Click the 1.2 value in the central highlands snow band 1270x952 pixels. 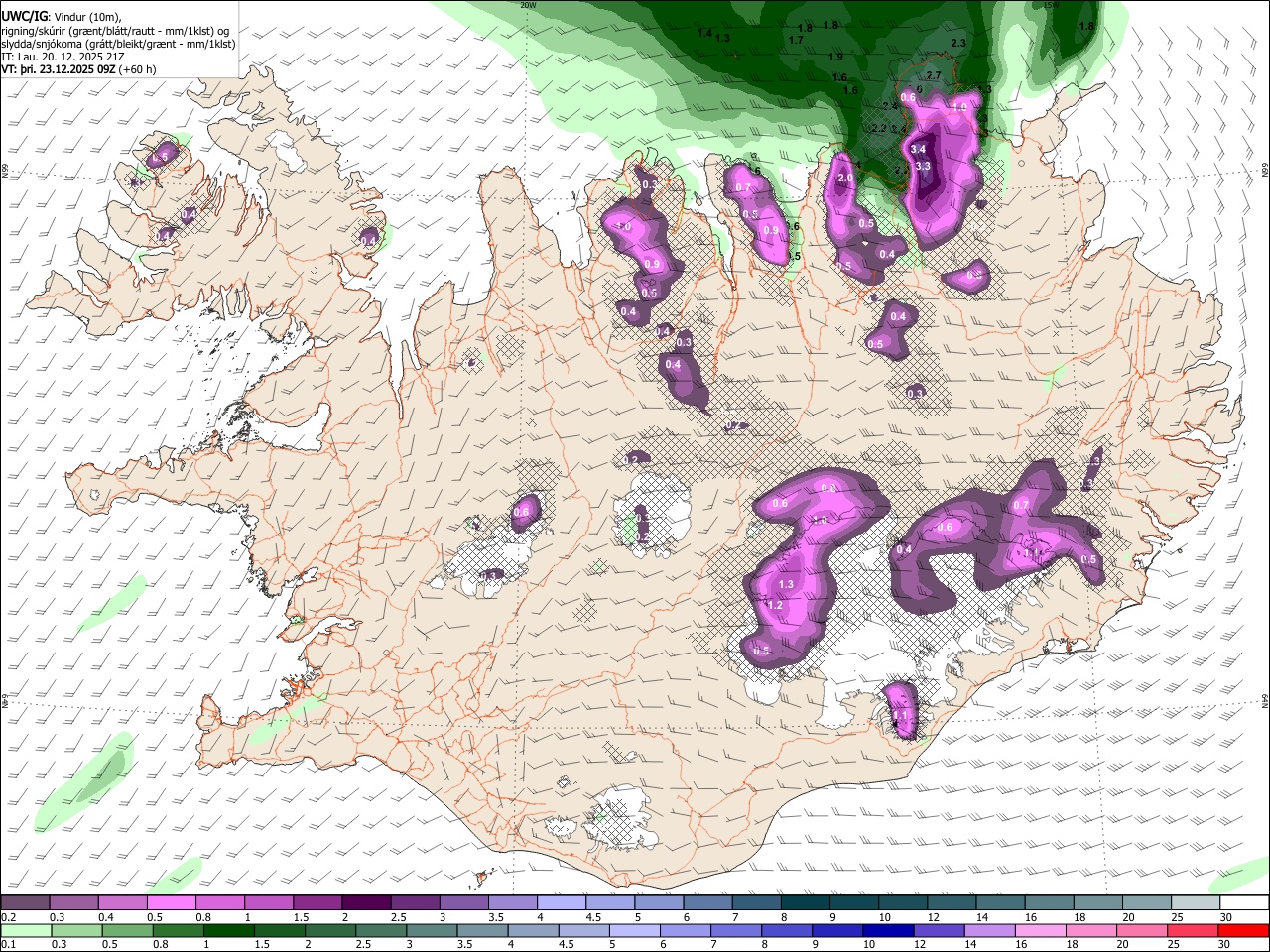click(776, 605)
